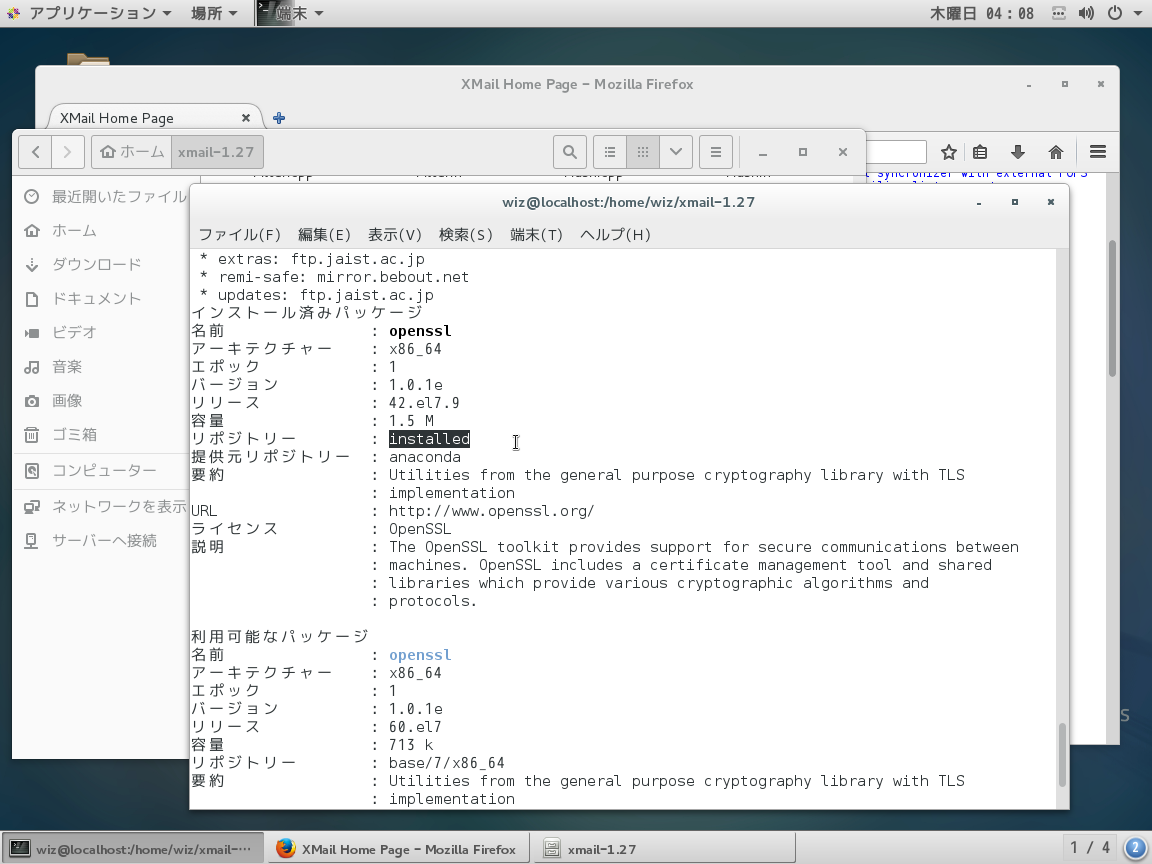Click the Firefox page scrollbar handle
This screenshot has width=1152, height=864.
[1112, 309]
